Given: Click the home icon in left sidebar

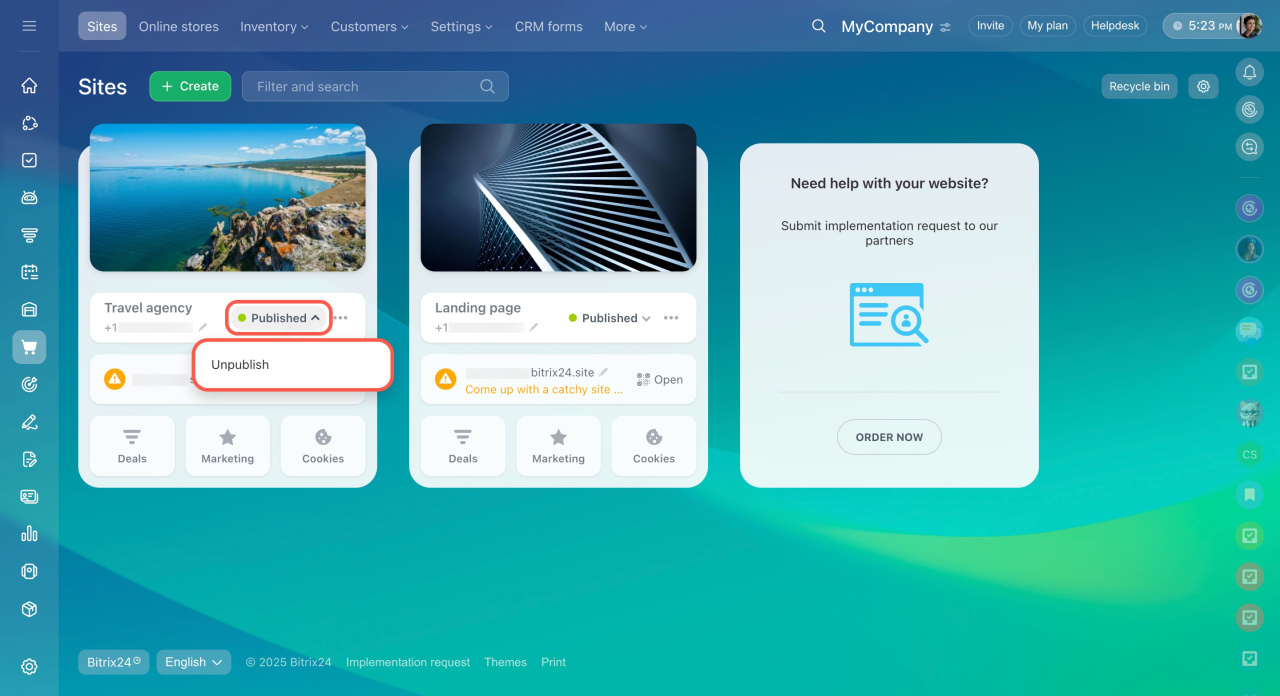Looking at the screenshot, I should 29,85.
